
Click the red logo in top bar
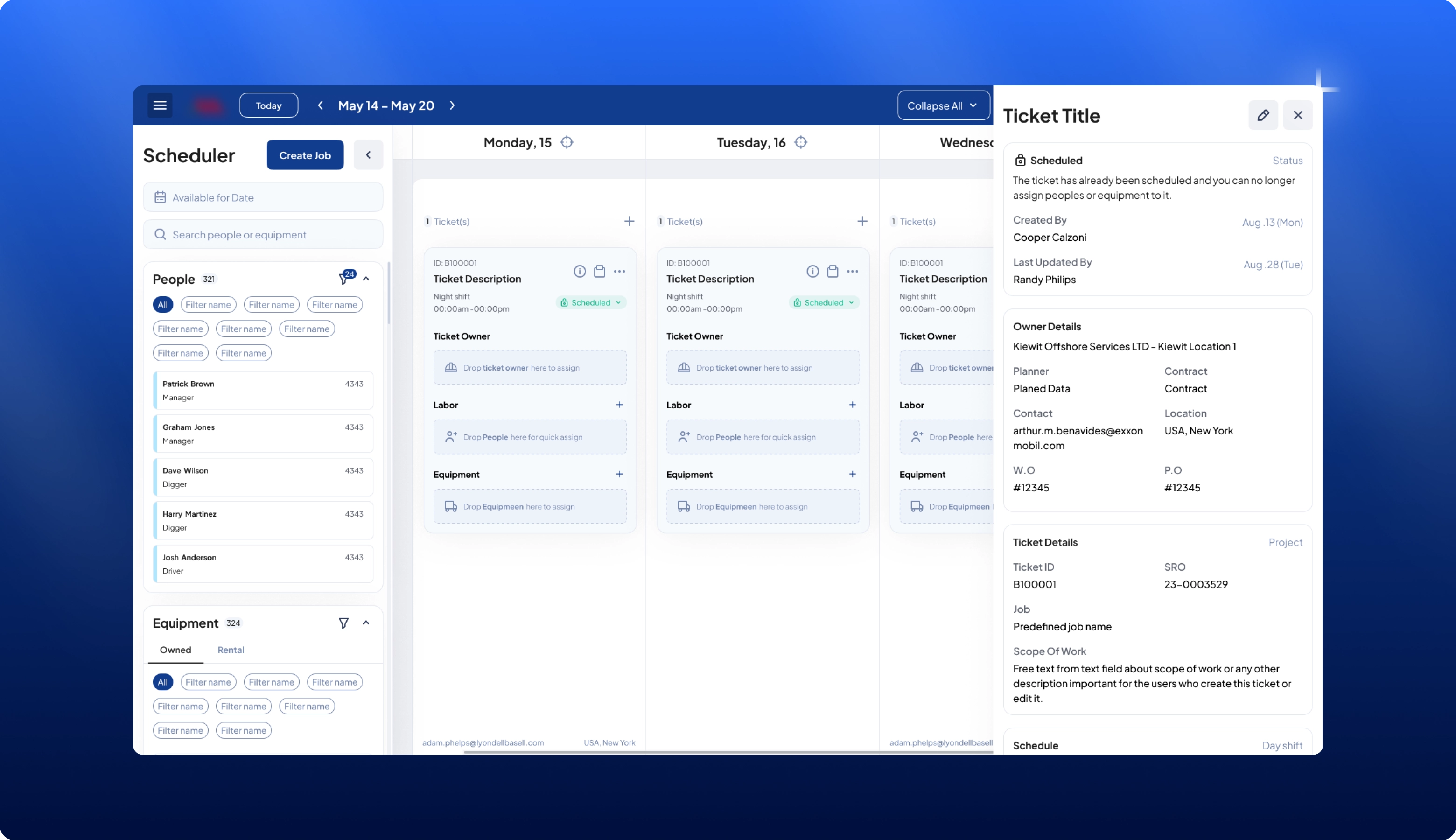point(208,105)
